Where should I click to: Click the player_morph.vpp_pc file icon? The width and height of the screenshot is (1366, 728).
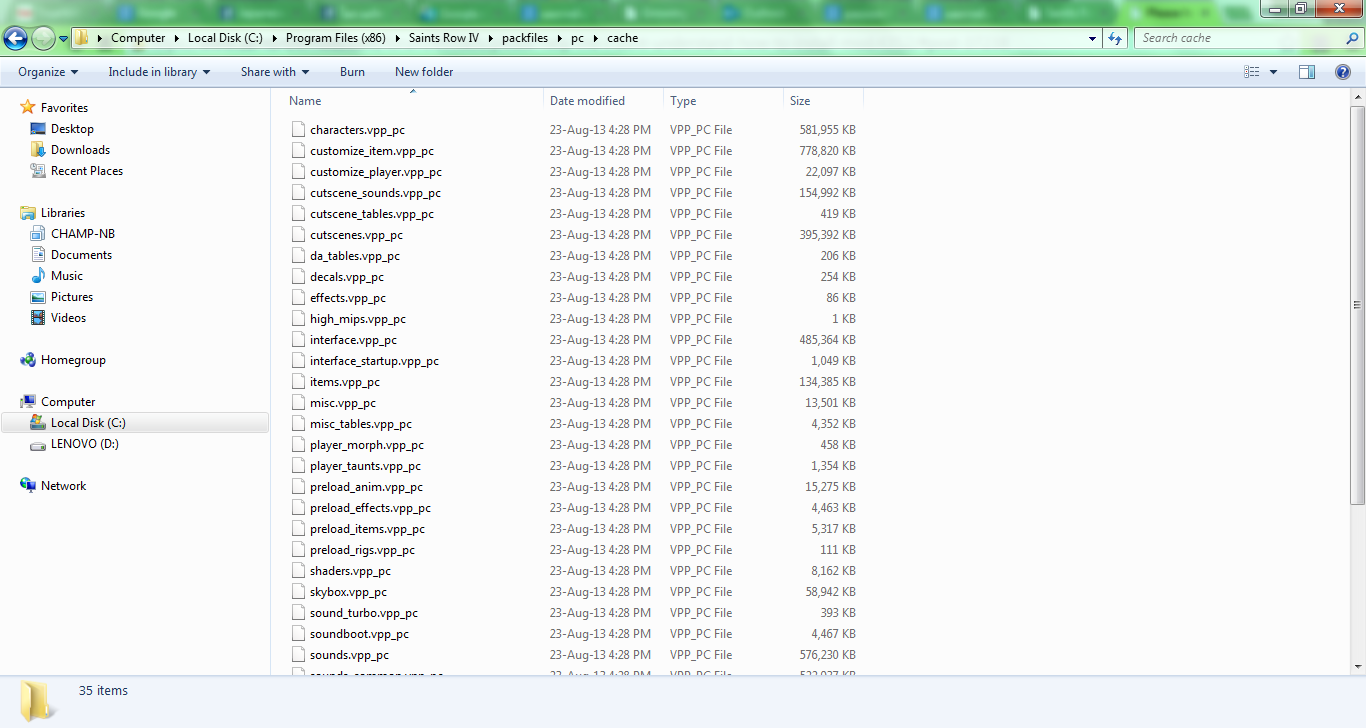[x=298, y=445]
